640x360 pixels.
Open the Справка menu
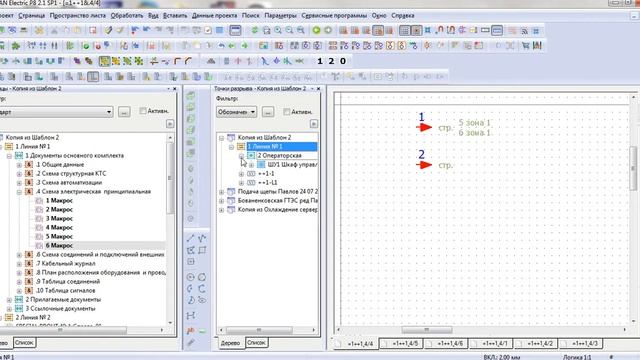click(402, 16)
